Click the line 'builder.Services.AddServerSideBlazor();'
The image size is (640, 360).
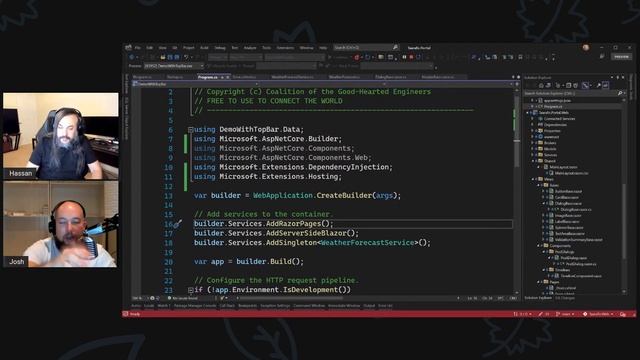click(x=276, y=233)
